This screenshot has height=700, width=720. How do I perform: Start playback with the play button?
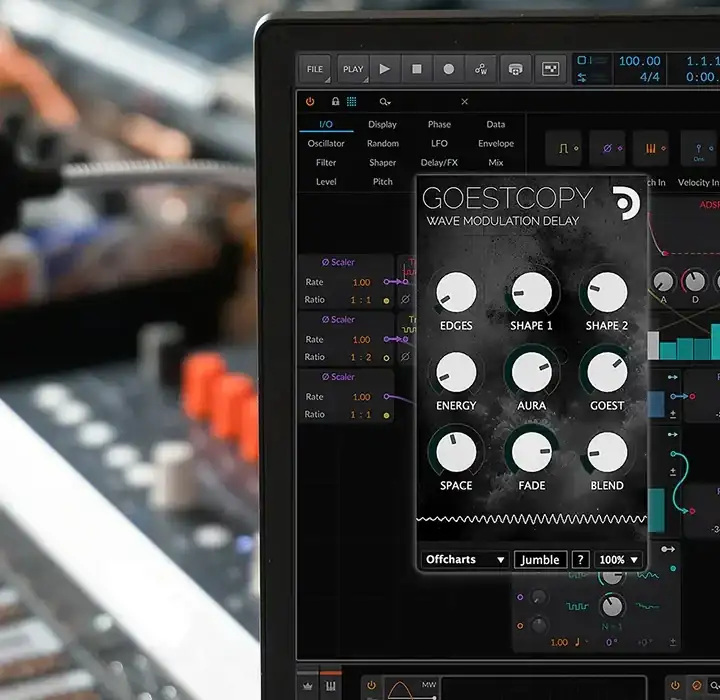pos(385,69)
